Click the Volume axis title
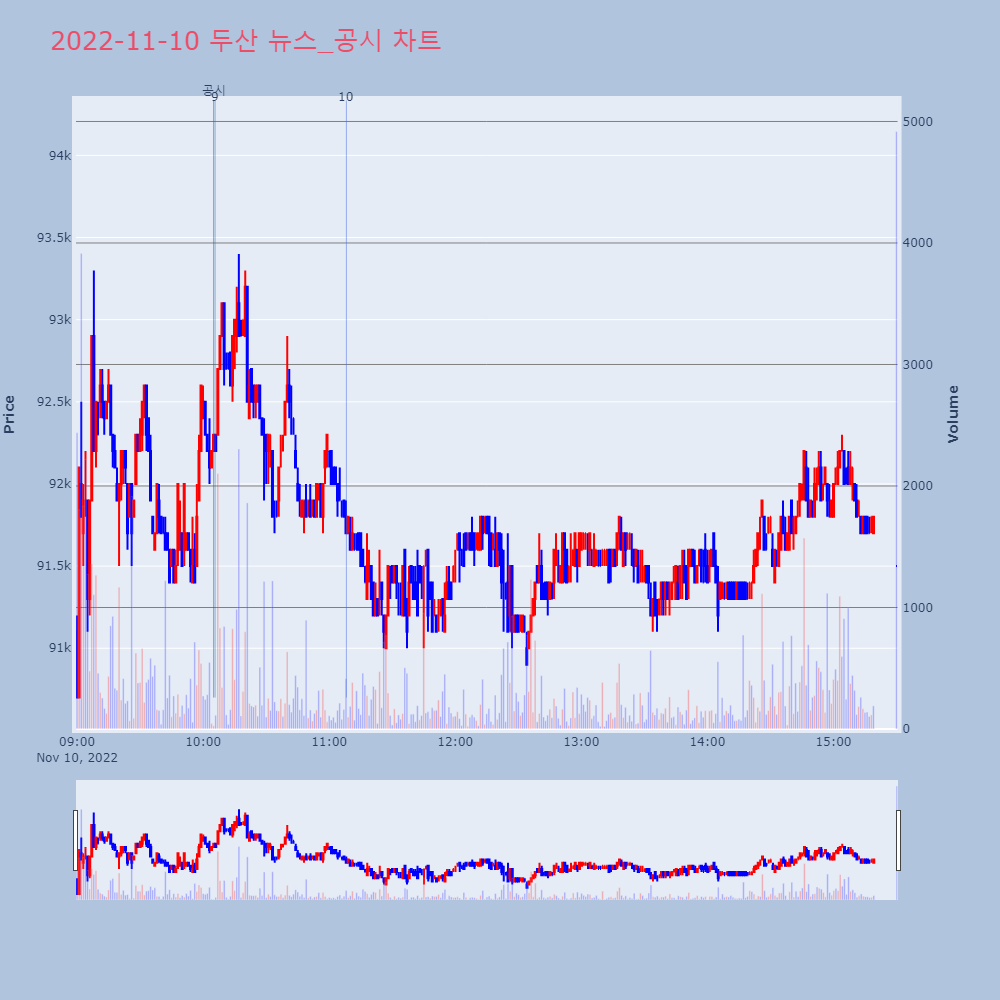Screen dimensions: 1000x1000 pos(953,415)
